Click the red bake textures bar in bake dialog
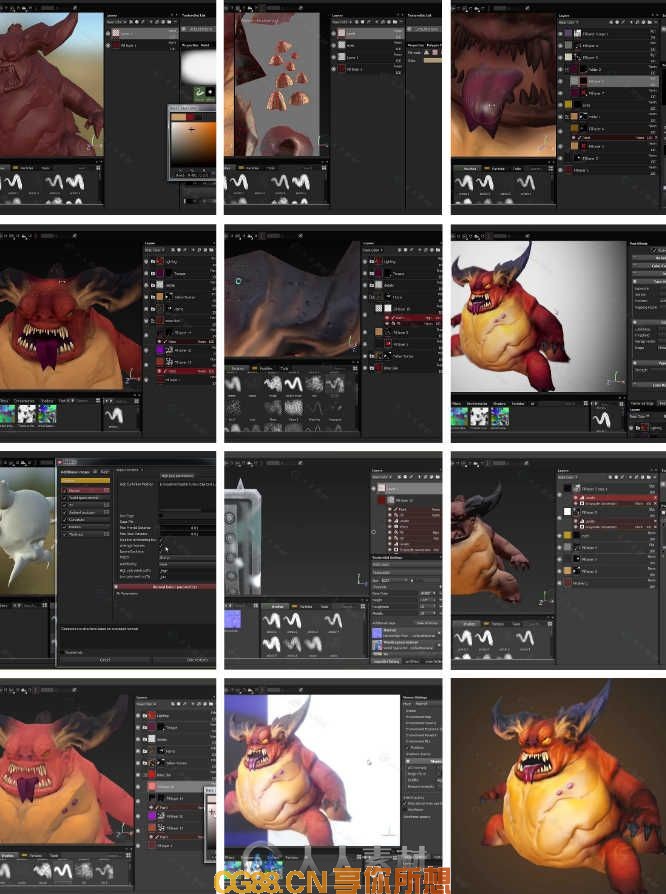The height and width of the screenshot is (894, 666). point(164,587)
